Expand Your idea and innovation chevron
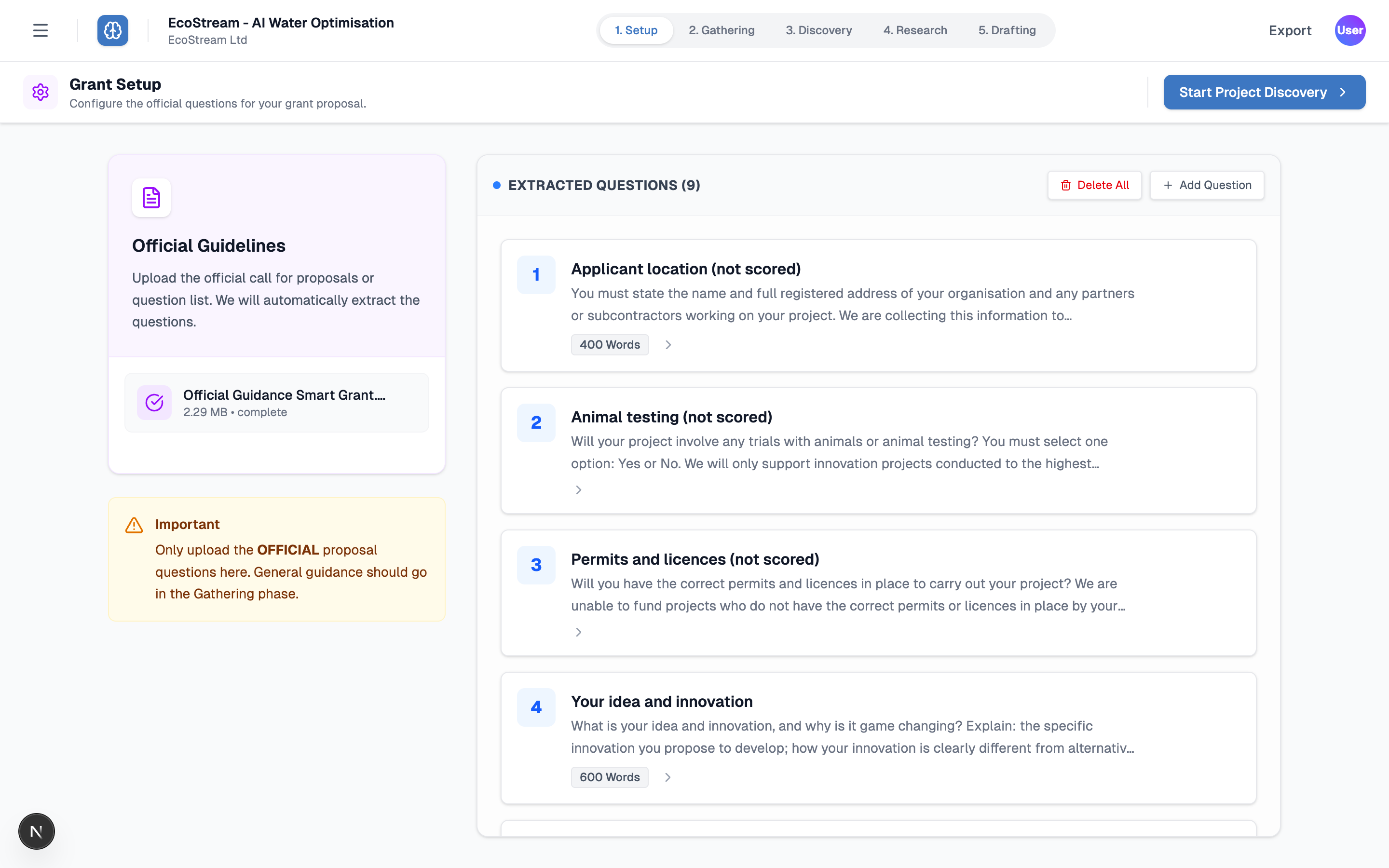 (x=668, y=777)
